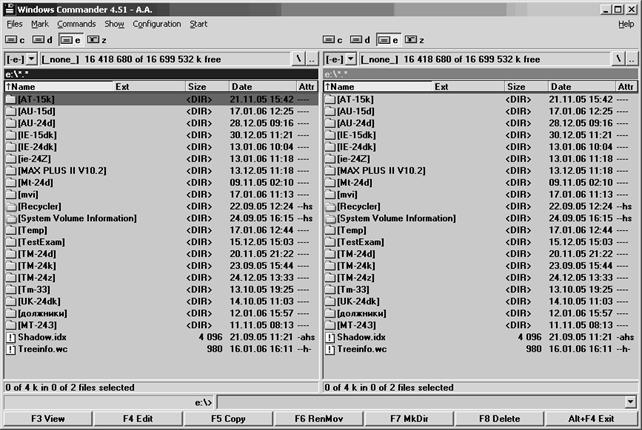Viewport: 642px width, 430px height.
Task: Go to root directory in left panel
Action: click(x=298, y=59)
